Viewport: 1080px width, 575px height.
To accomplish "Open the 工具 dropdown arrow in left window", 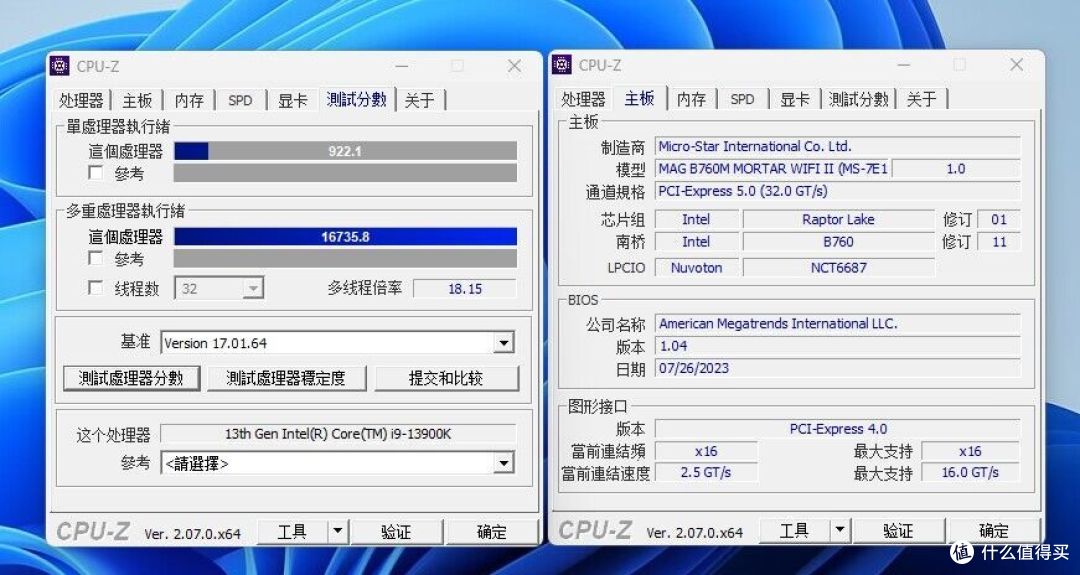I will coord(338,531).
